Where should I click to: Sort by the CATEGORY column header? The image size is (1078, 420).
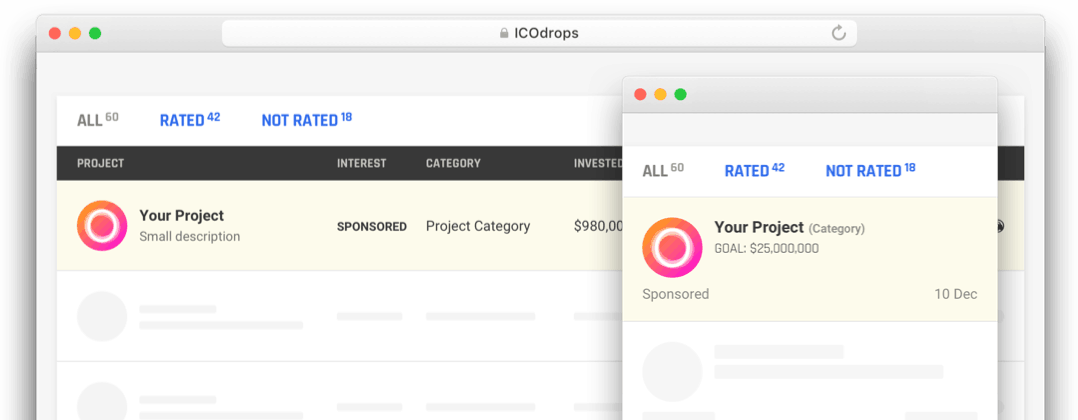453,163
